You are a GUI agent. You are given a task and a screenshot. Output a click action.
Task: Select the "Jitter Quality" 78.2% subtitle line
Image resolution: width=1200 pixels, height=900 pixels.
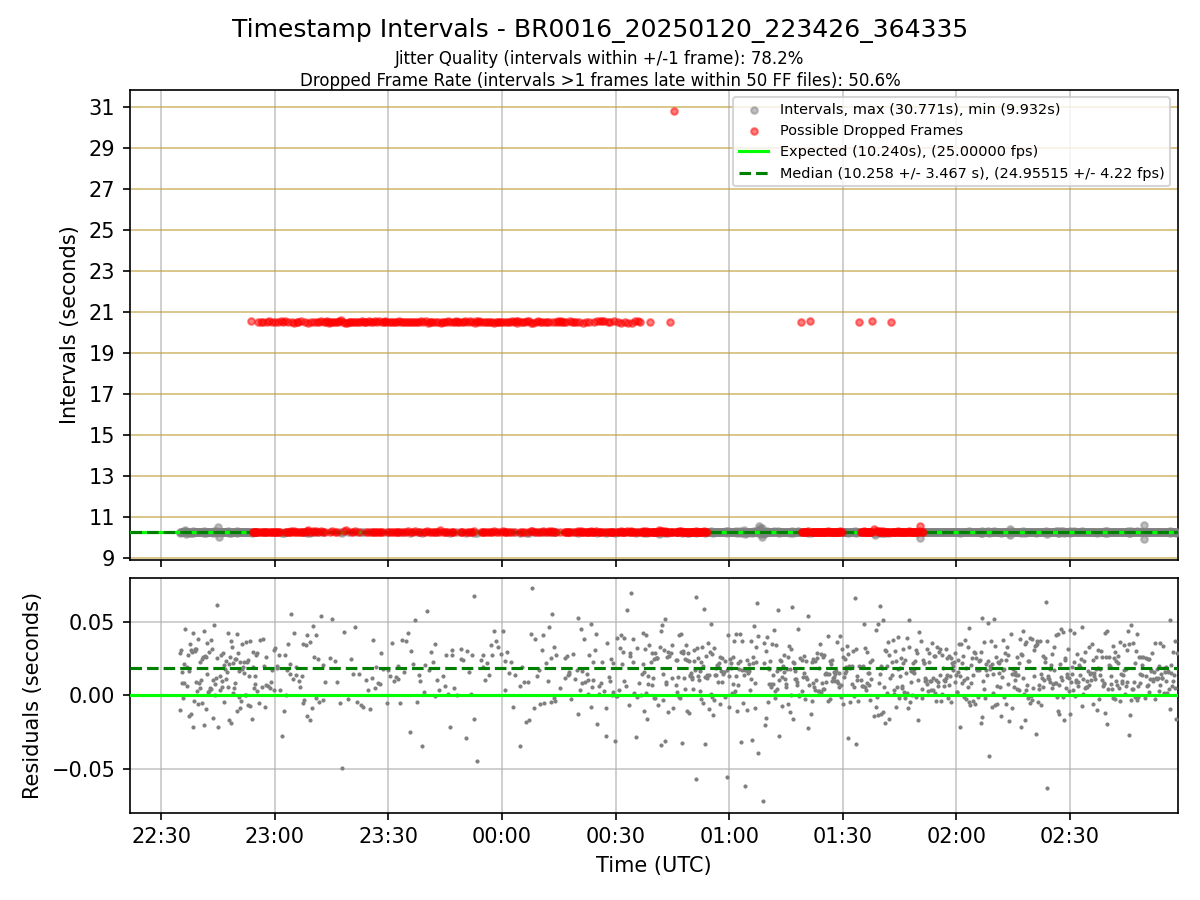(599, 58)
